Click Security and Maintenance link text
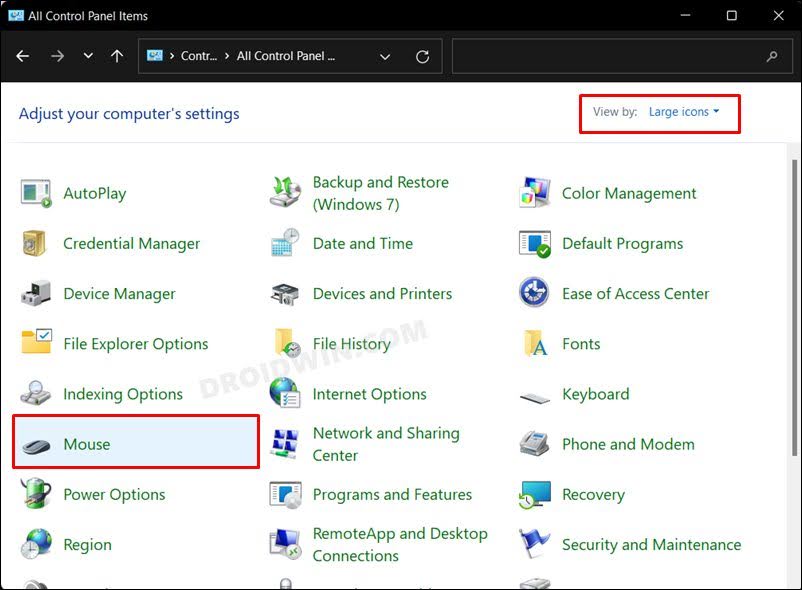This screenshot has width=802, height=590. pos(651,545)
